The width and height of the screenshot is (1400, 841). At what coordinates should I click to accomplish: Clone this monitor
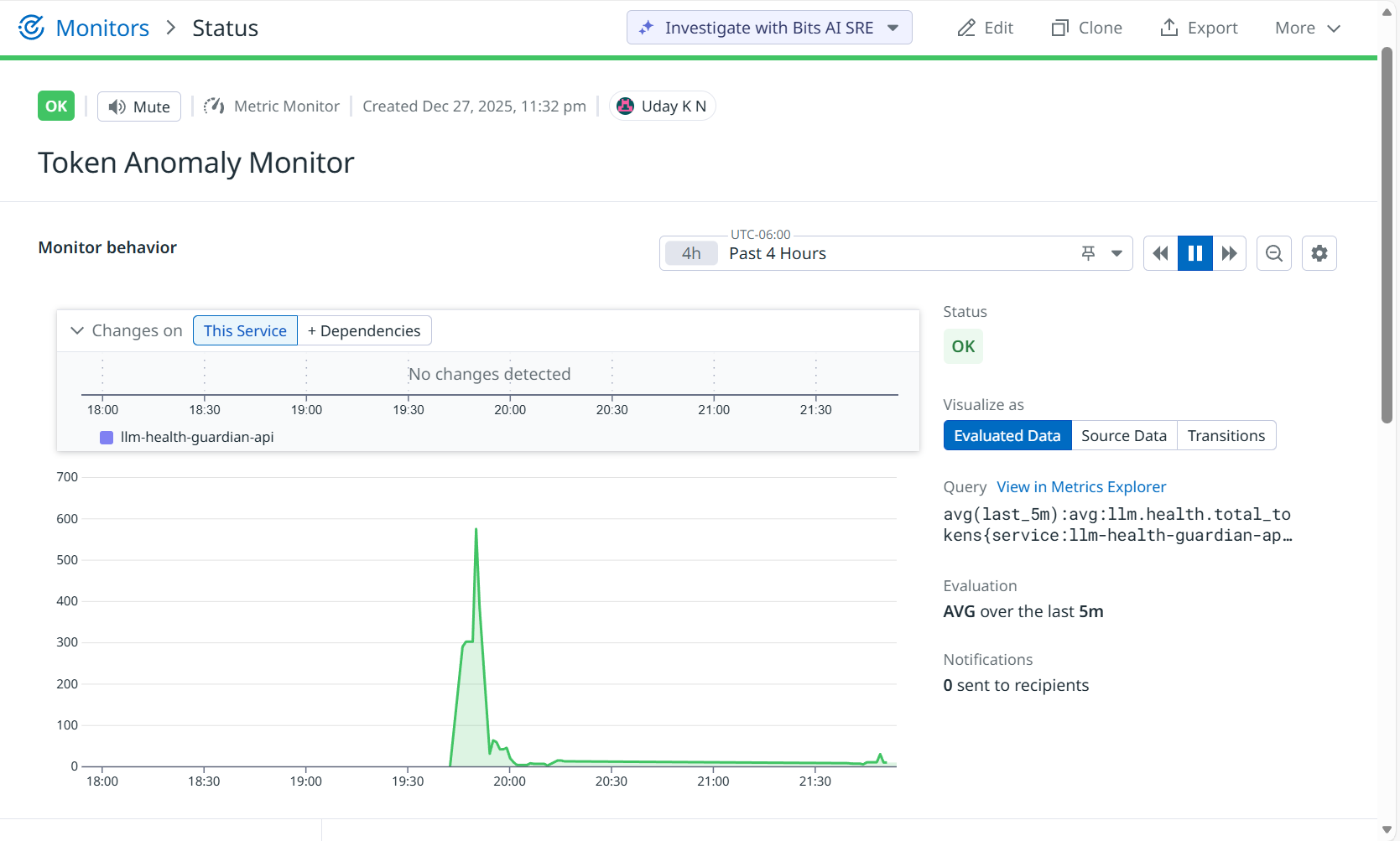pos(1087,28)
